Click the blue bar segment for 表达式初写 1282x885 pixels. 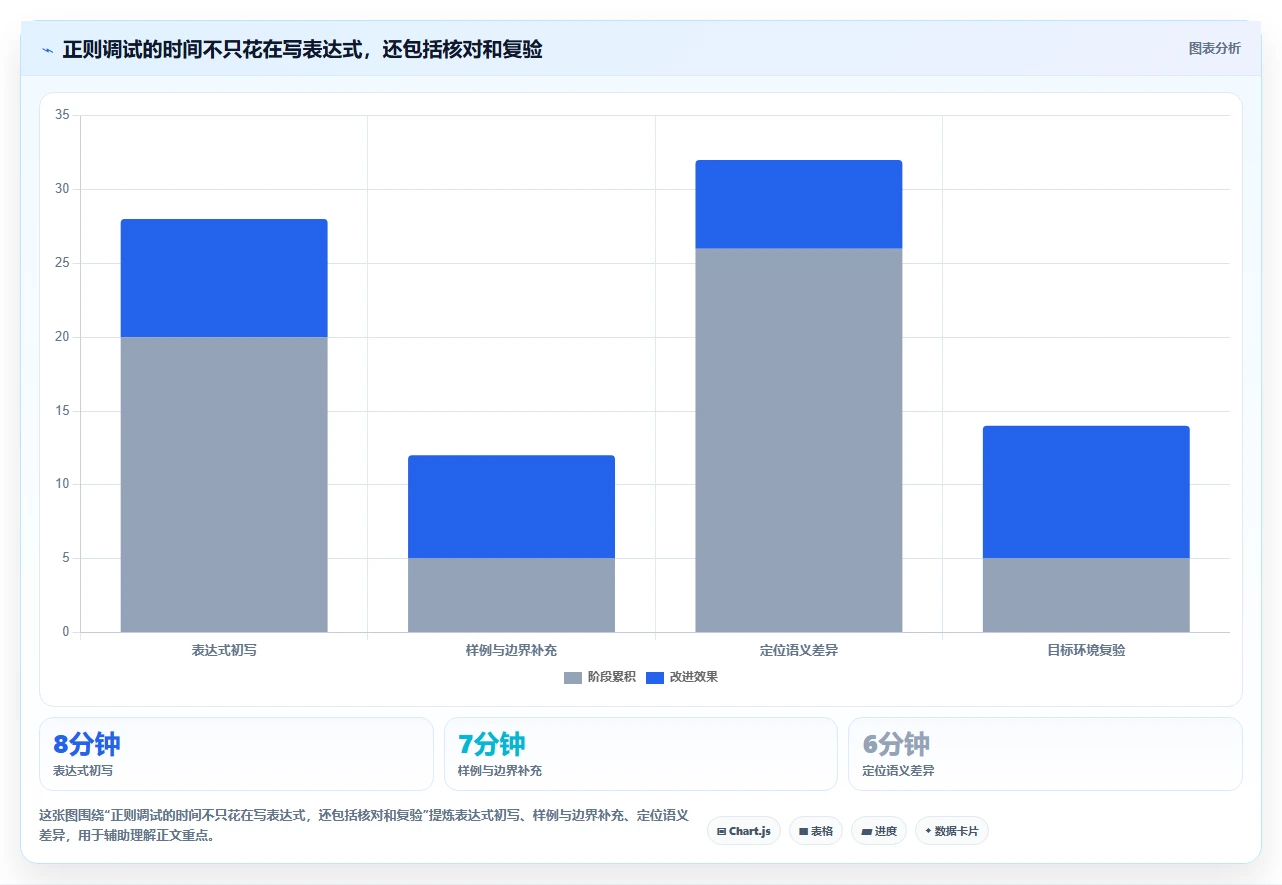point(224,278)
